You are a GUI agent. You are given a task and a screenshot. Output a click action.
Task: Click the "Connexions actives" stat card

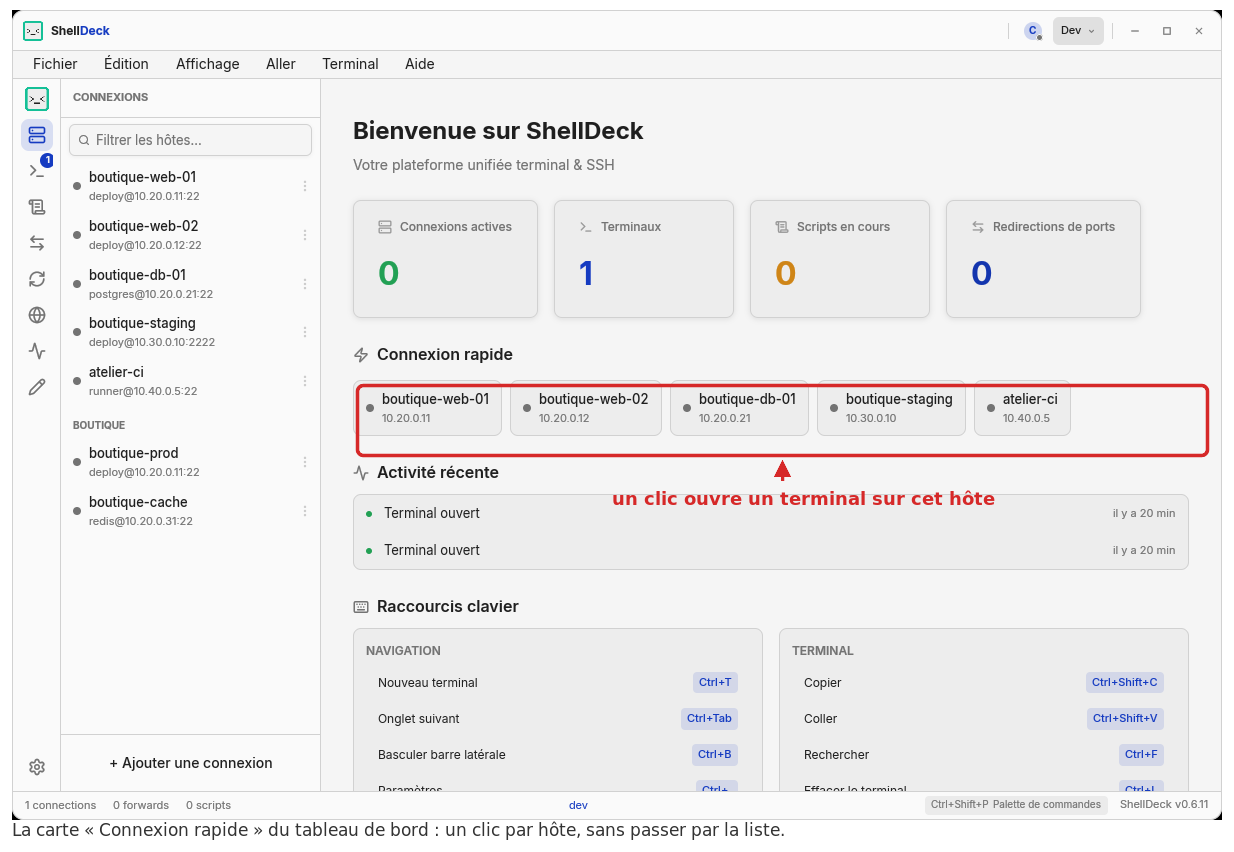click(x=445, y=259)
